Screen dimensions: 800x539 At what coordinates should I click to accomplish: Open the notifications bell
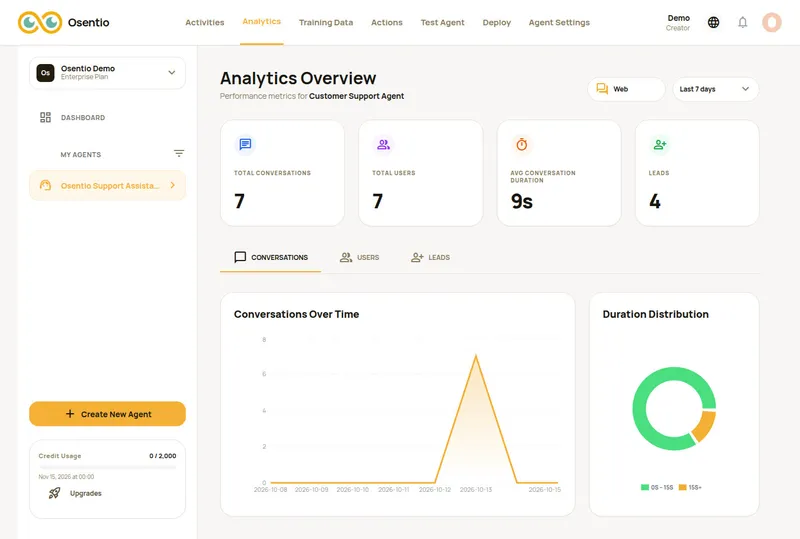(x=742, y=22)
